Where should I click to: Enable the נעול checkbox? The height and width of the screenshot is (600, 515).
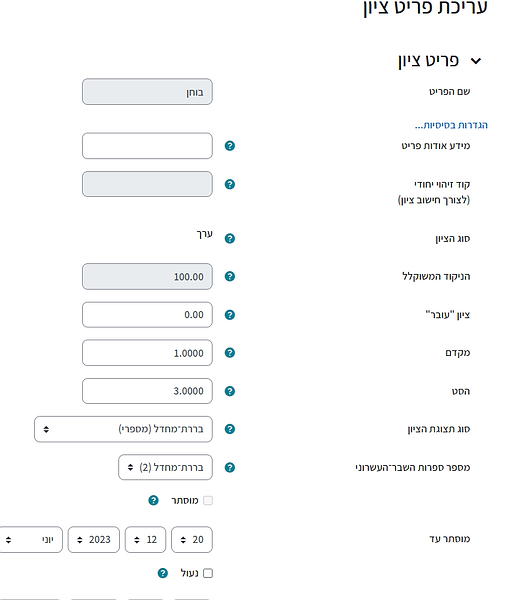[x=208, y=573]
